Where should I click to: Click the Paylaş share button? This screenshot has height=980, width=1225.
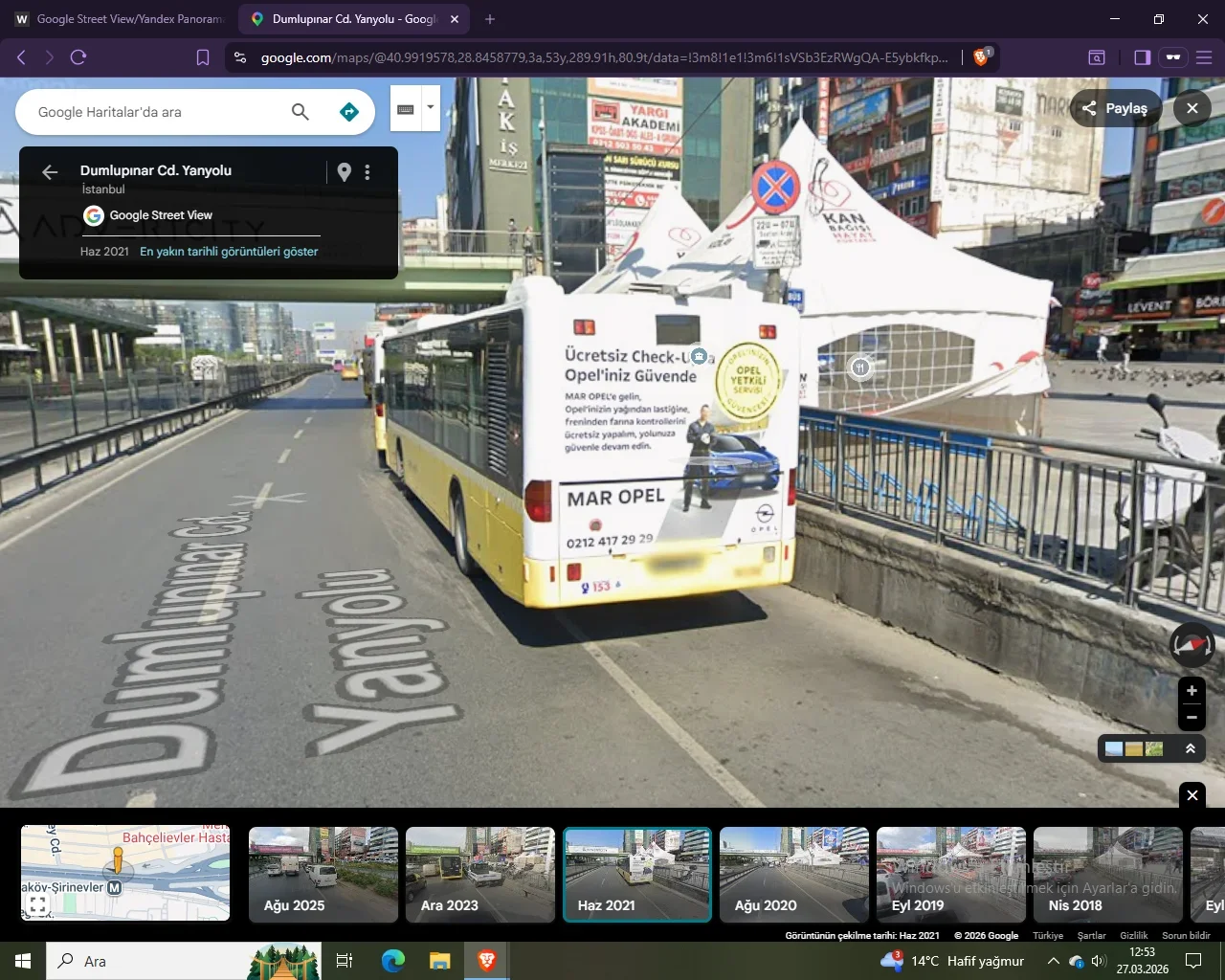tap(1115, 108)
